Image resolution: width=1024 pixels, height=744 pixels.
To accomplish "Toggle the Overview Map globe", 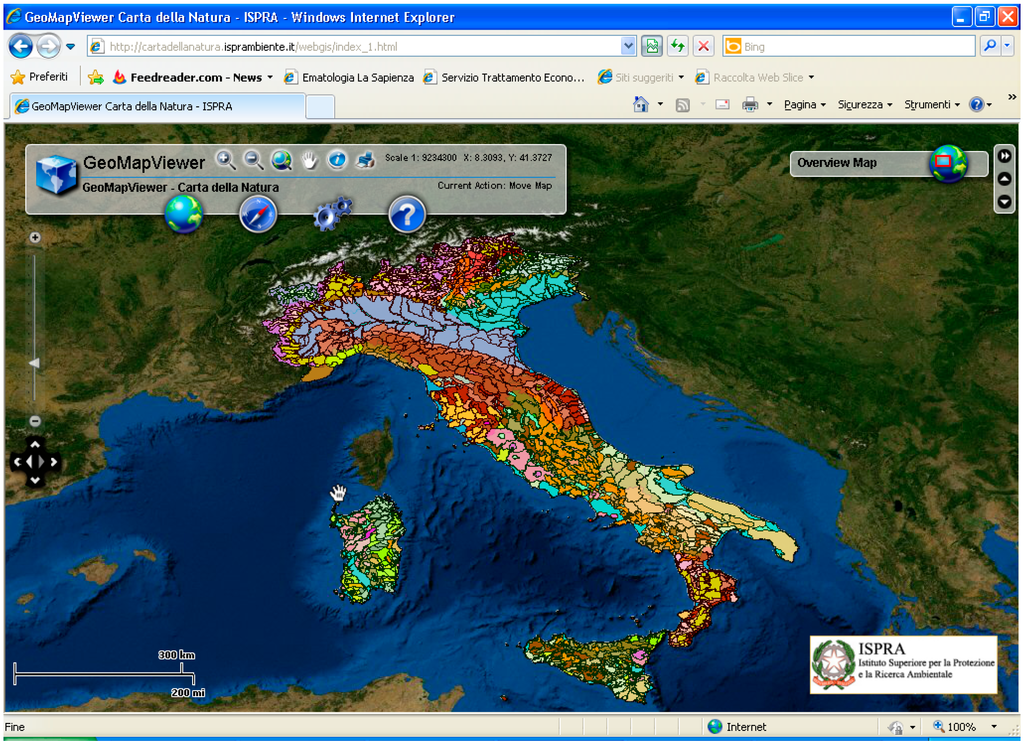I will pos(947,163).
